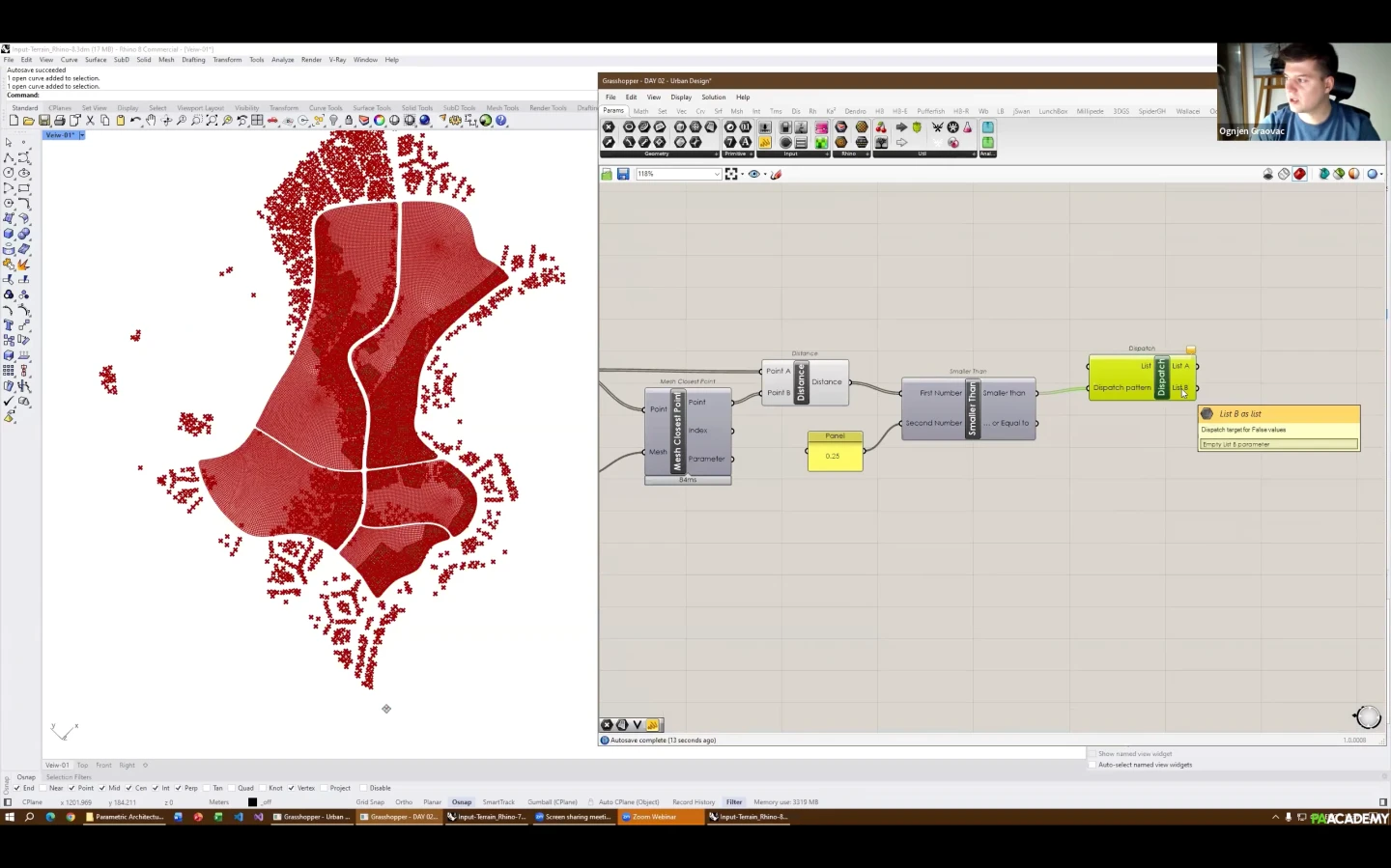Open the preview eye dropdown arrow
This screenshot has width=1391, height=868.
click(x=765, y=174)
